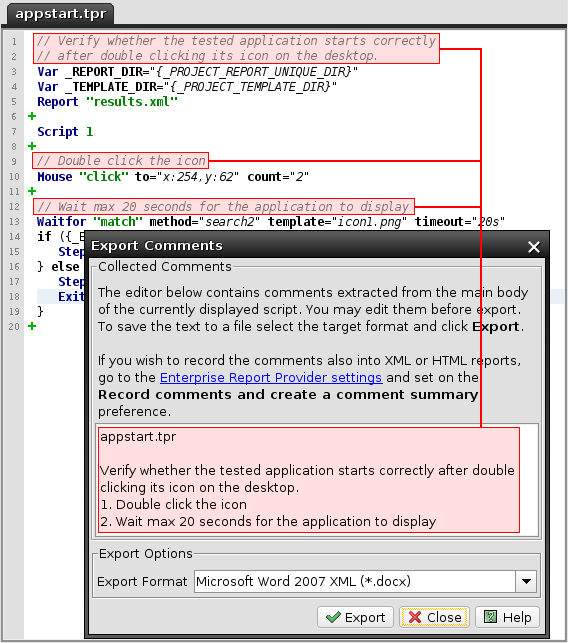The image size is (568, 643).
Task: Click the green plus marker below line 5
Action: 32,116
